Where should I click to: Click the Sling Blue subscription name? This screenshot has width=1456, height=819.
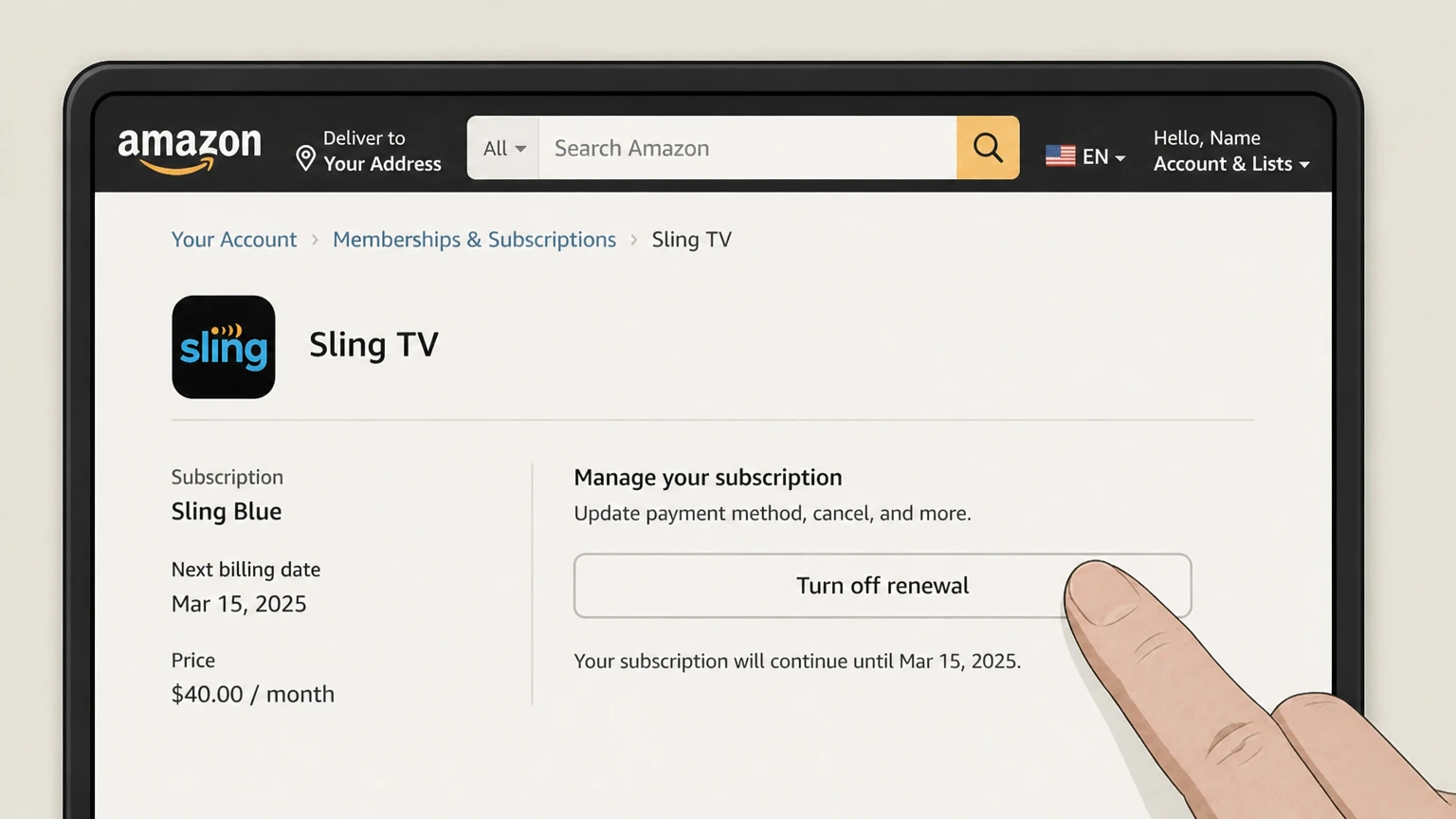click(x=227, y=512)
